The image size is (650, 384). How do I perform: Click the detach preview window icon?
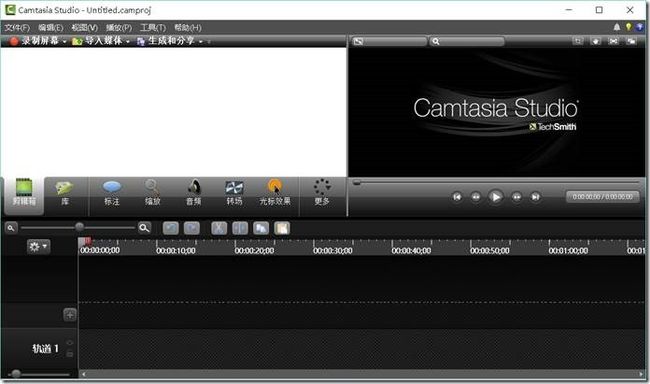[631, 41]
